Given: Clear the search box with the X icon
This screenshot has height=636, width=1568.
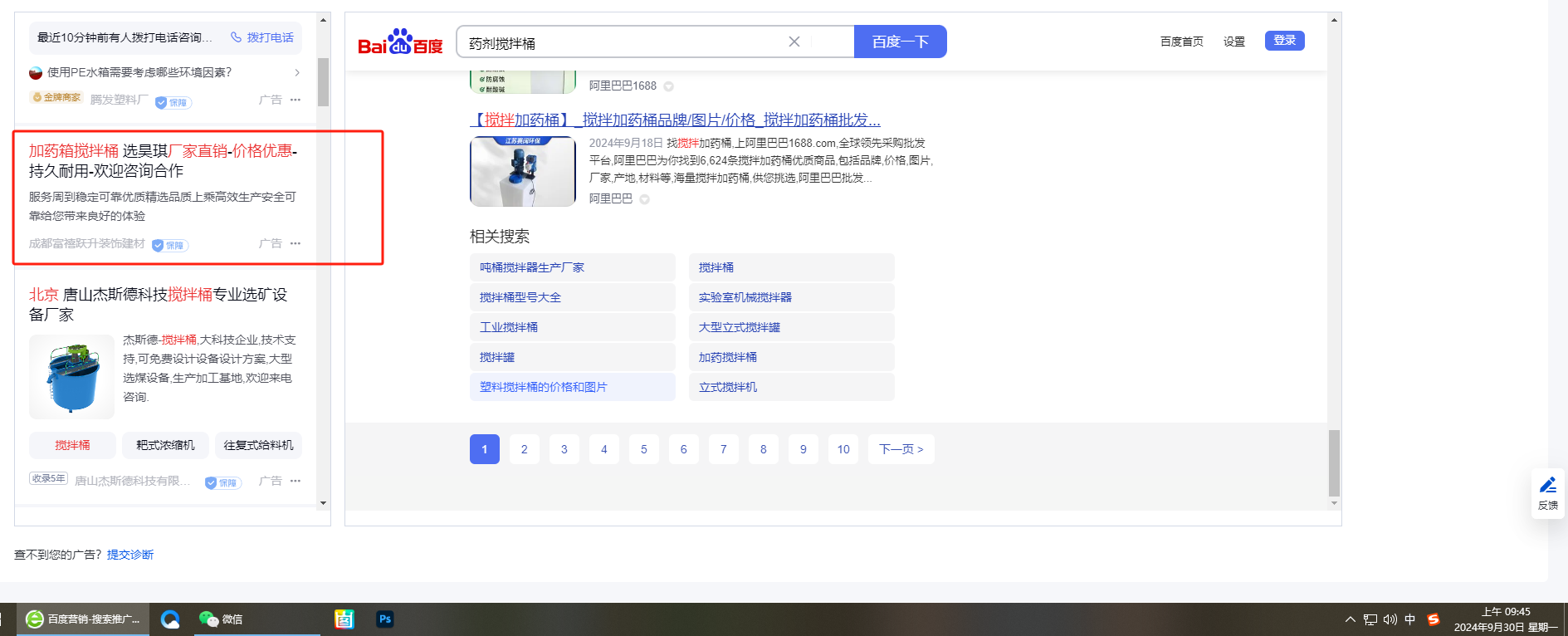Looking at the screenshot, I should point(794,42).
